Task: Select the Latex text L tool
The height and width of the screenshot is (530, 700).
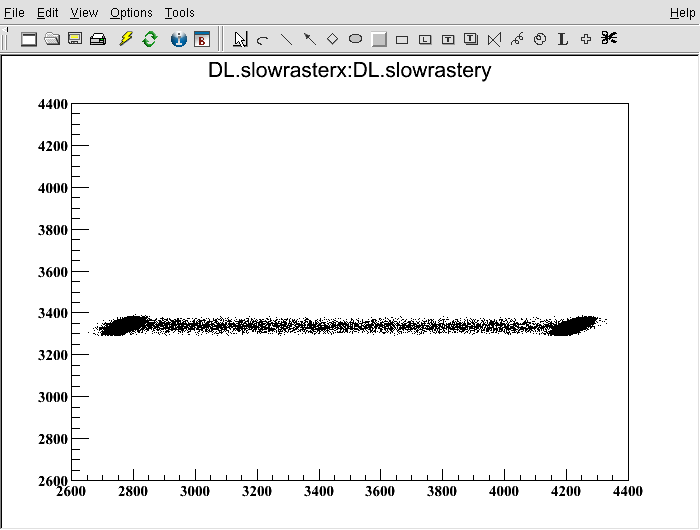Action: click(563, 39)
